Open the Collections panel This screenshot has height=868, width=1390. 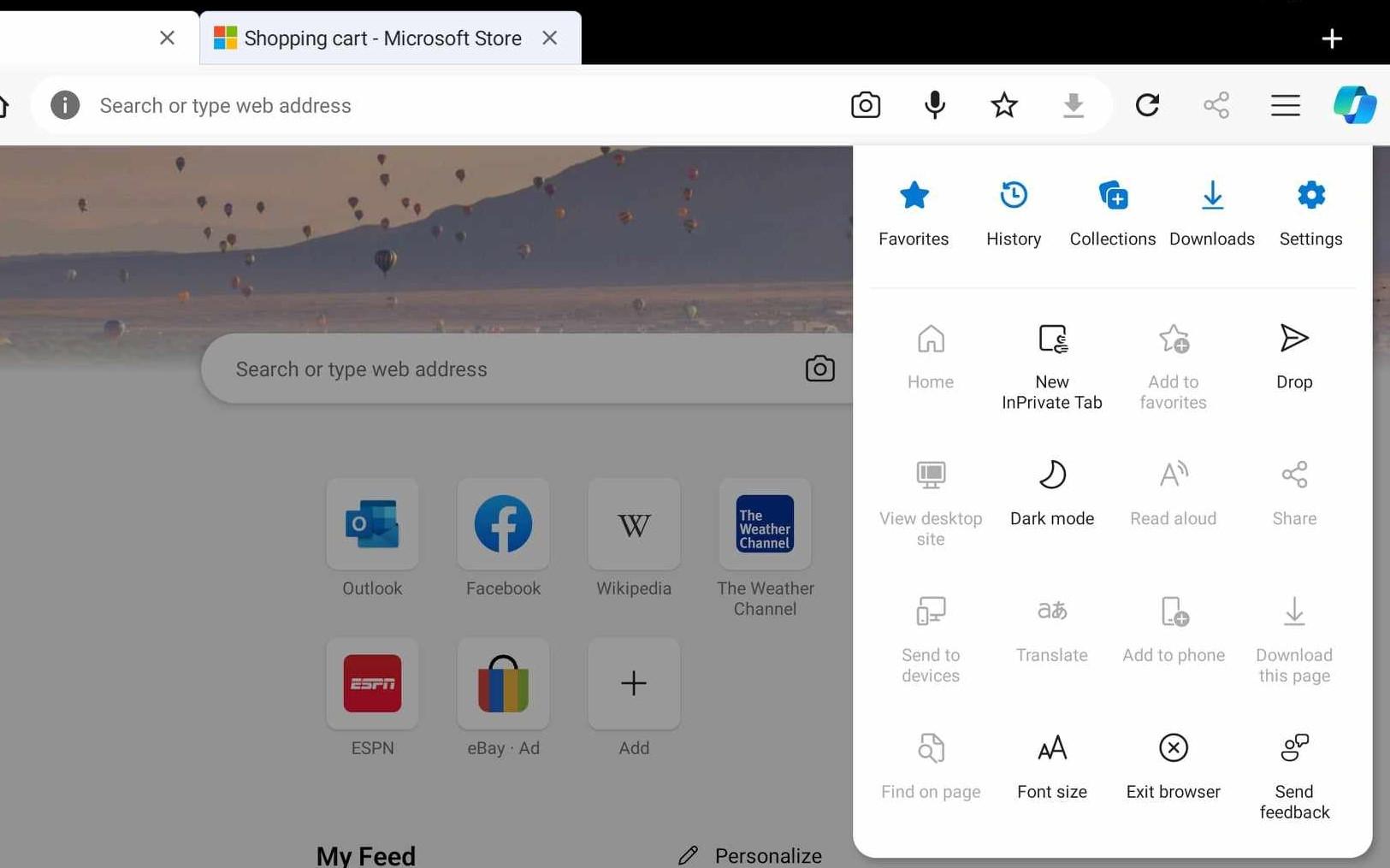[x=1112, y=212]
